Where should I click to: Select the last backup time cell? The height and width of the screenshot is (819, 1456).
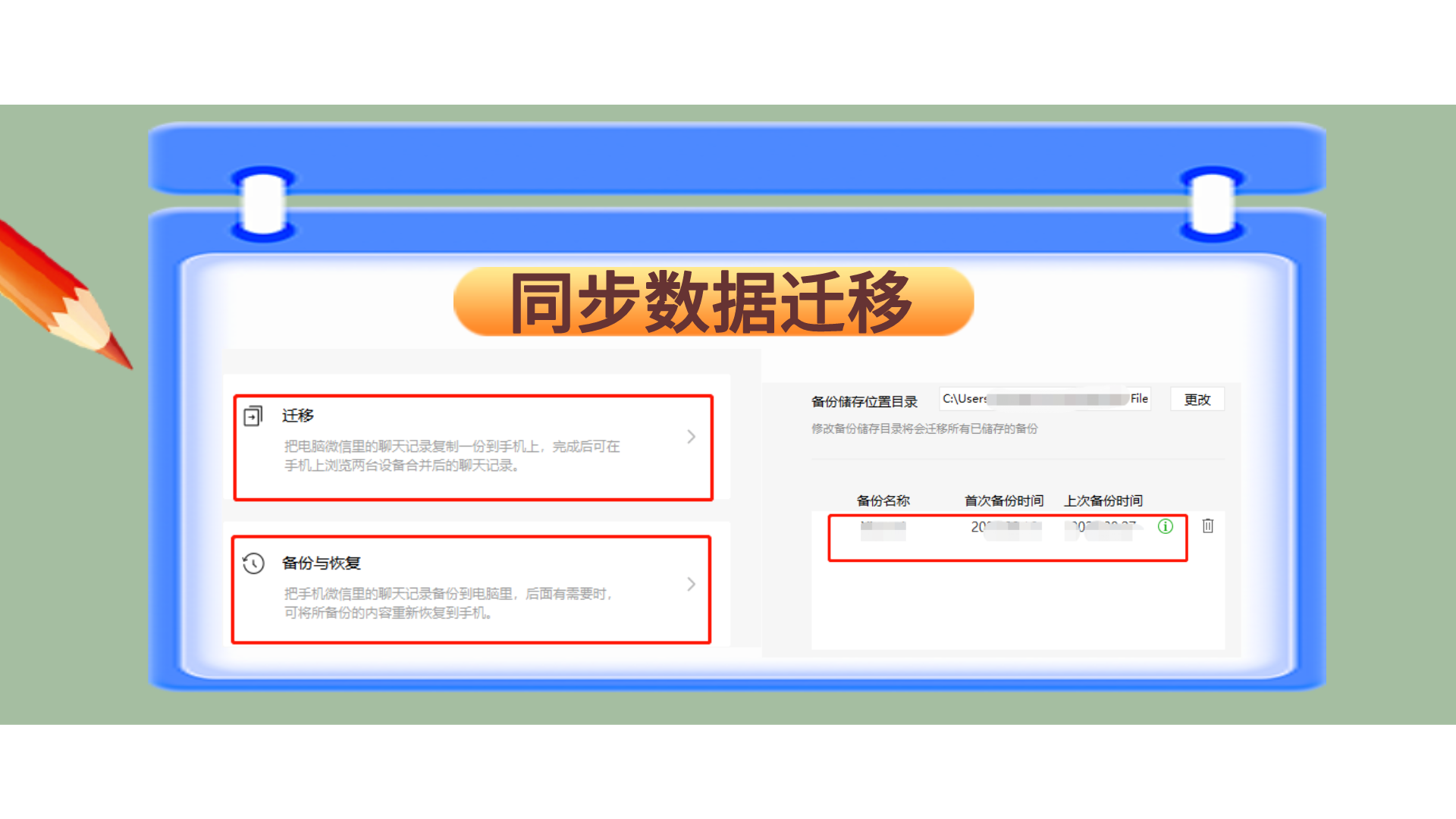[x=1103, y=529]
